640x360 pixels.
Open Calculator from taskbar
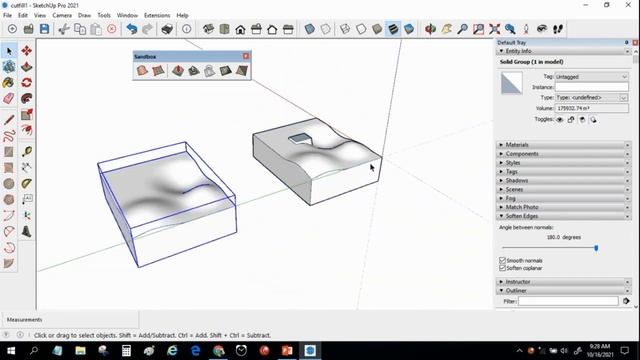(x=126, y=351)
